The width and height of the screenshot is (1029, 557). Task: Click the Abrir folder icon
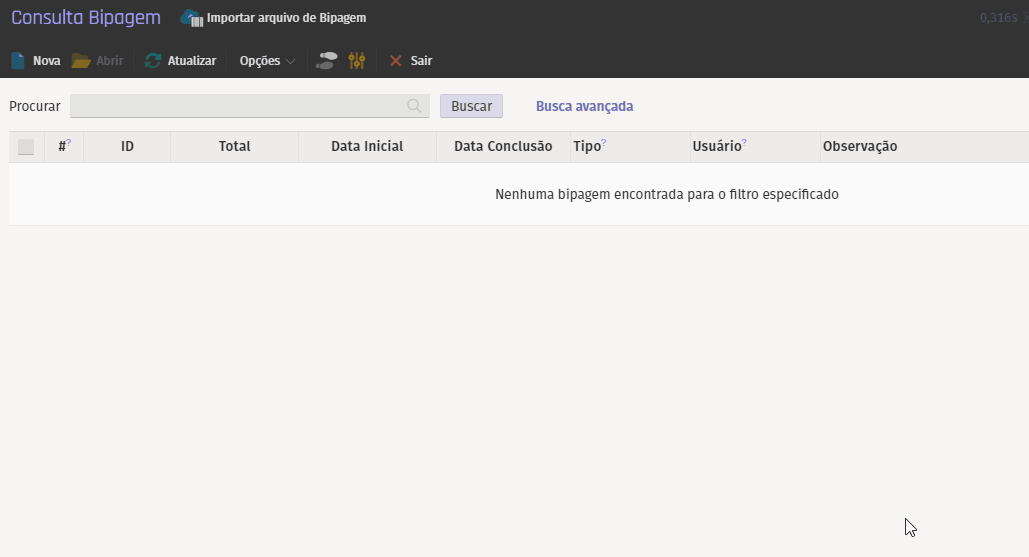coord(81,61)
